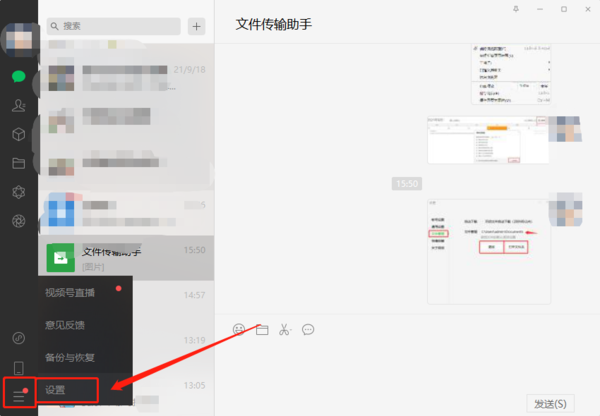The height and width of the screenshot is (416, 600).
Task: Focus the 搜索 search box
Action: click(114, 26)
